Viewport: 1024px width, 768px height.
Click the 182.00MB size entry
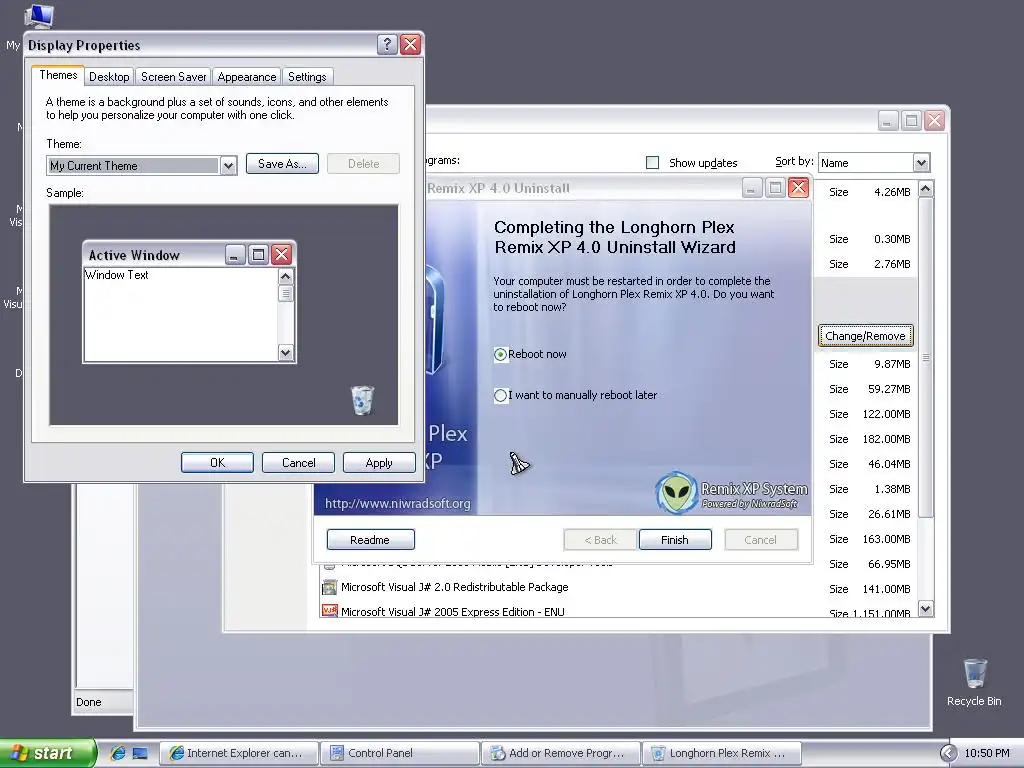click(x=886, y=439)
